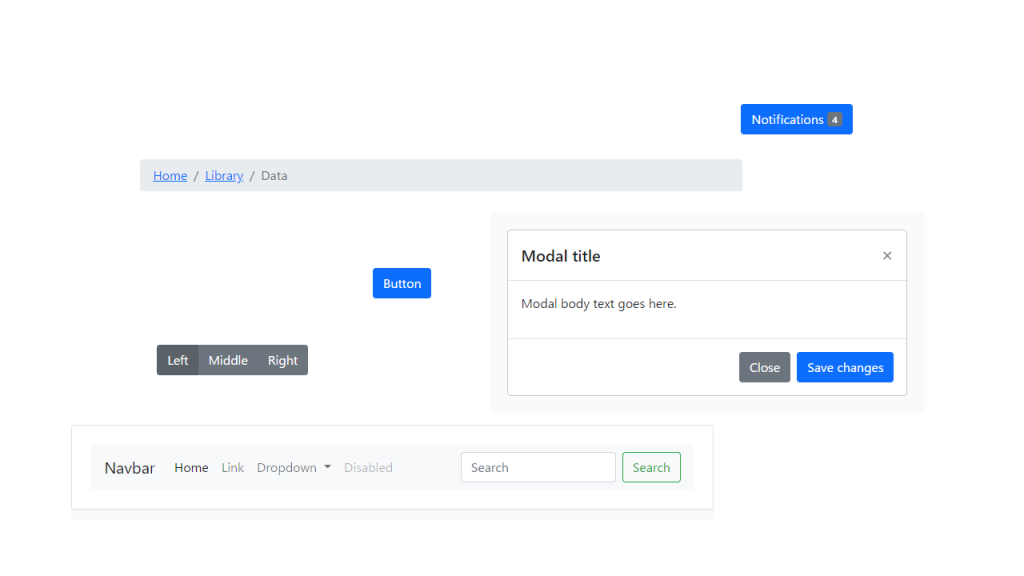The height and width of the screenshot is (576, 1024).
Task: Click the Data breadcrumb entry
Action: pyautogui.click(x=273, y=175)
